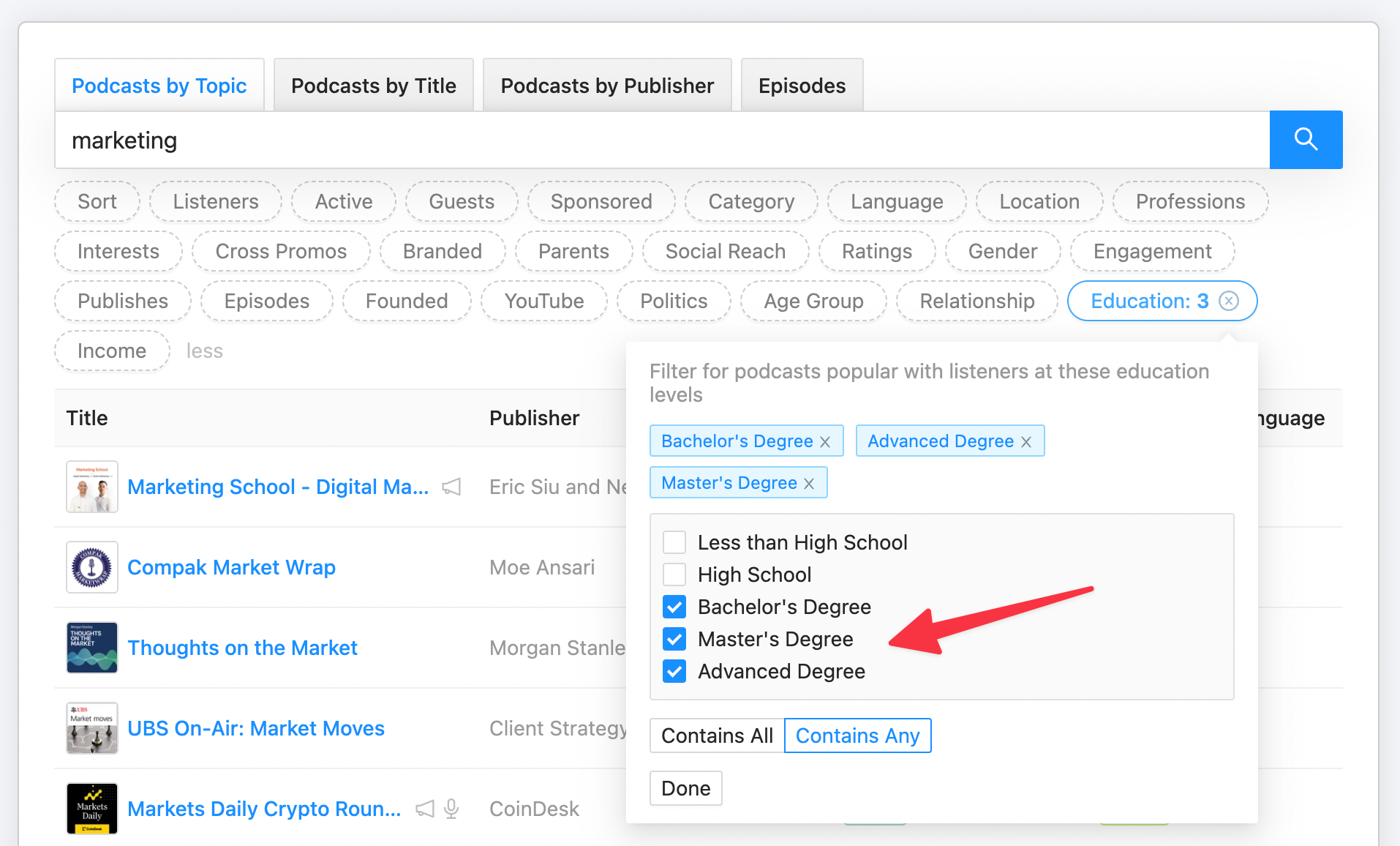Open the Episodes filter chip

coord(267,301)
